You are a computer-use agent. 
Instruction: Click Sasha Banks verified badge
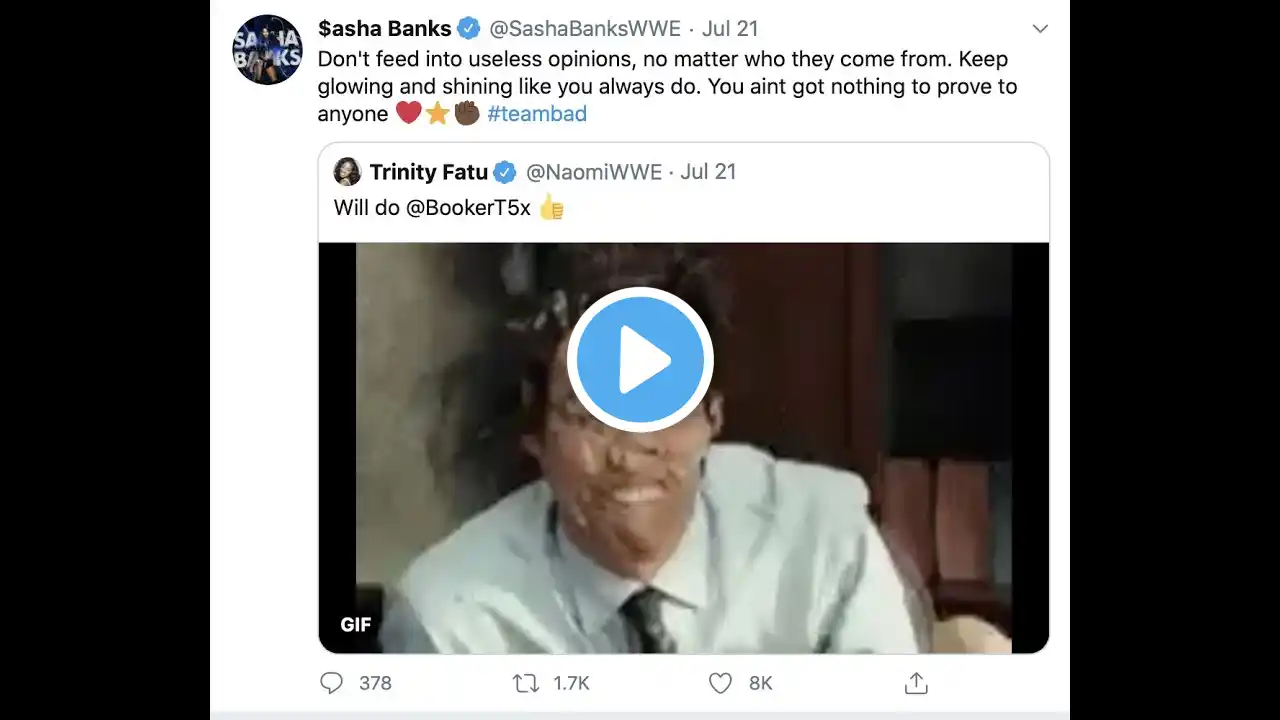coord(468,28)
